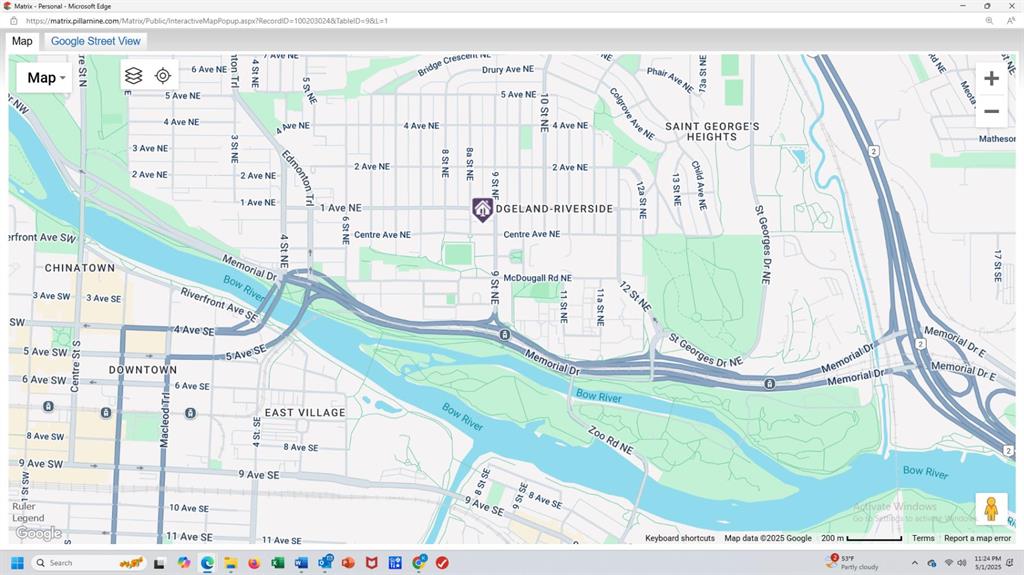This screenshot has height=575, width=1024.
Task: Click the Legend option
Action: tap(28, 518)
